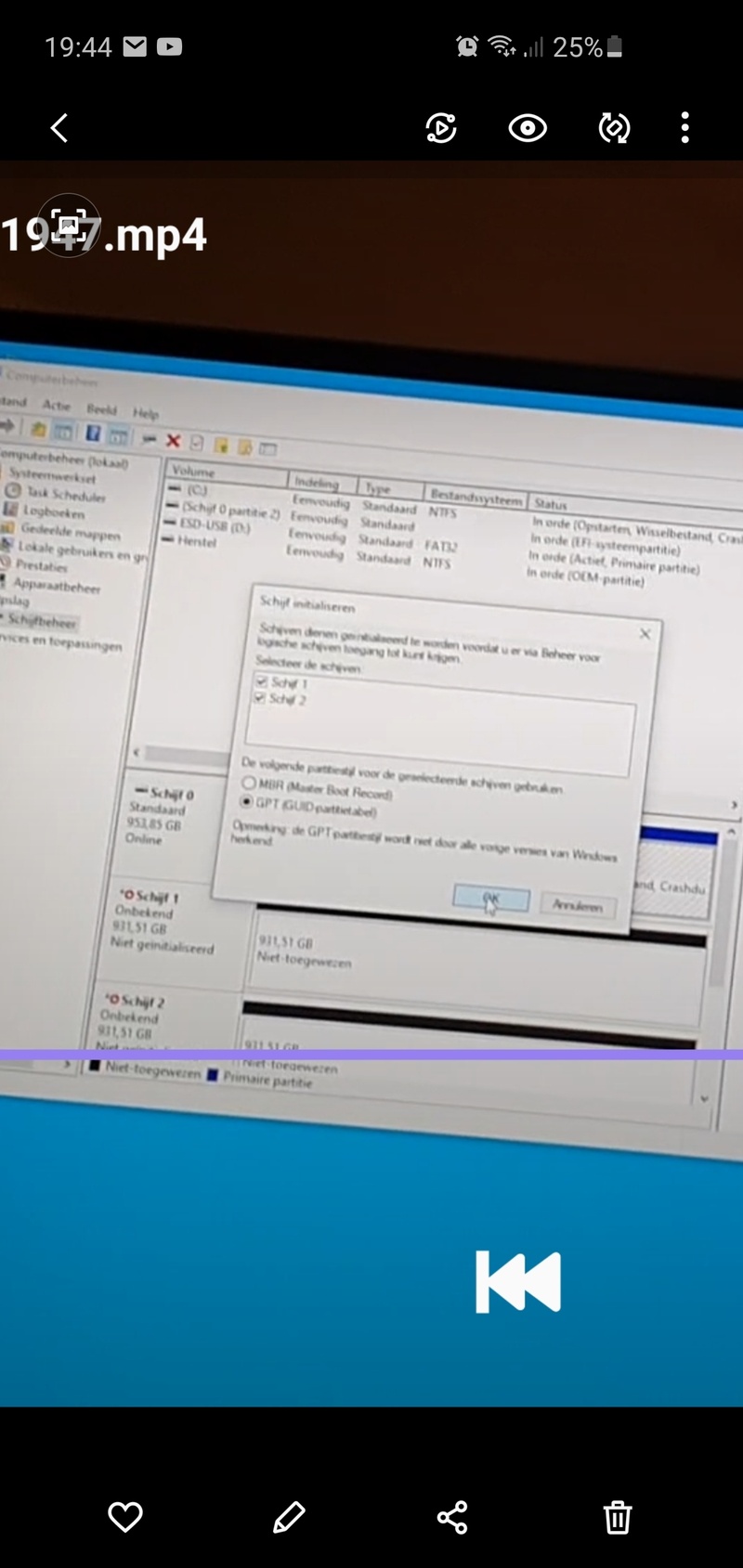The image size is (743, 1568).
Task: Open the Beeld menu
Action: click(x=102, y=409)
